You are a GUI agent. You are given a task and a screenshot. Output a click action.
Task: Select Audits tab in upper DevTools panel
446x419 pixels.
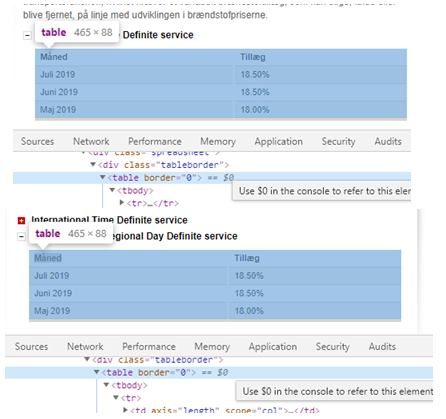[388, 141]
